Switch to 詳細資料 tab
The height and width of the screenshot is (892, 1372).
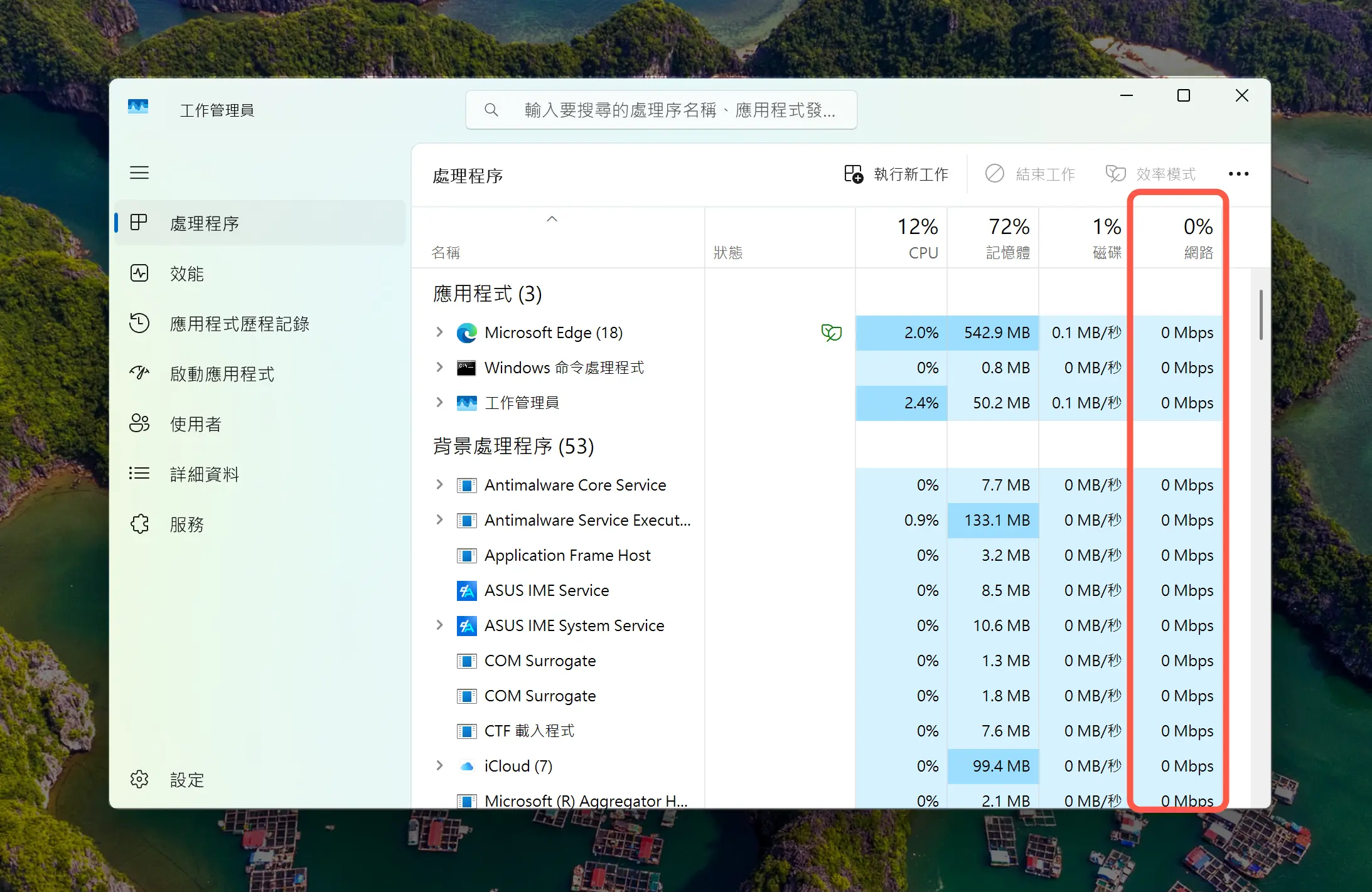point(260,474)
